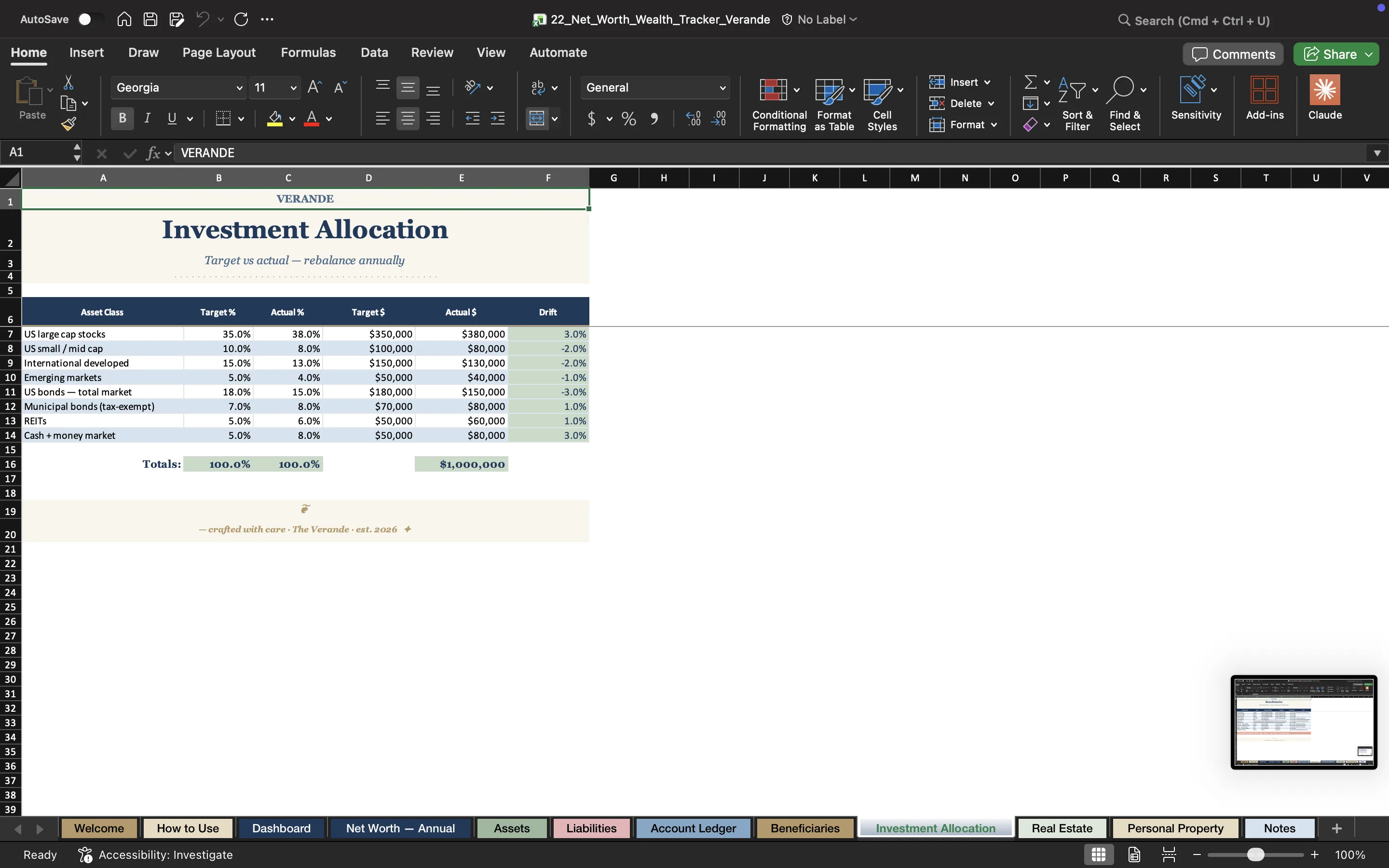Click the Percent Style icon
This screenshot has height=868, width=1389.
pyautogui.click(x=628, y=119)
